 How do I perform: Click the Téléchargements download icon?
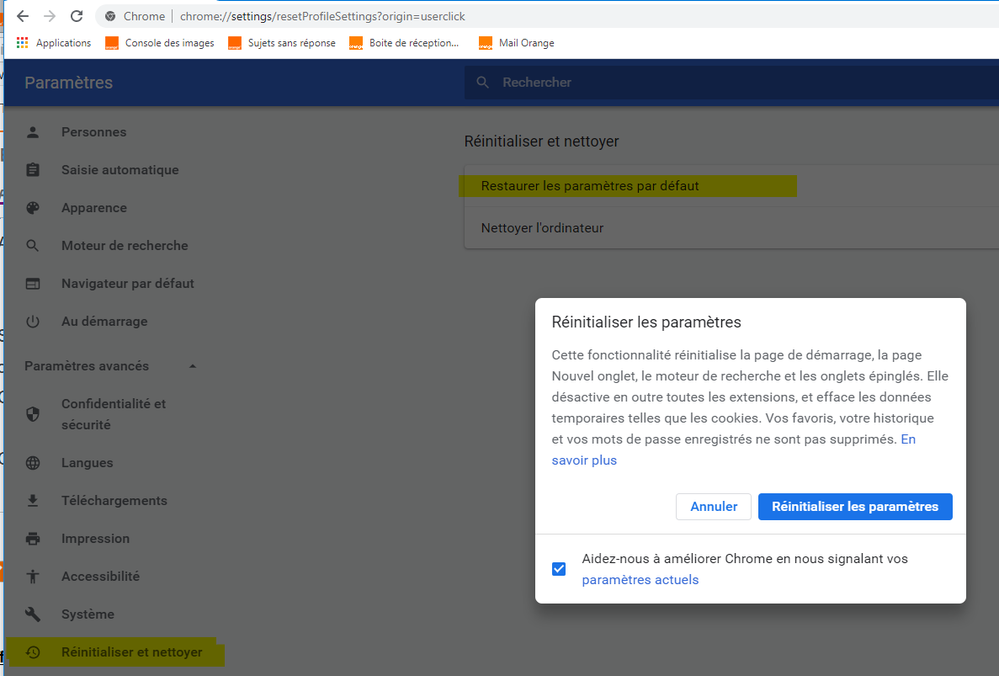coord(33,501)
